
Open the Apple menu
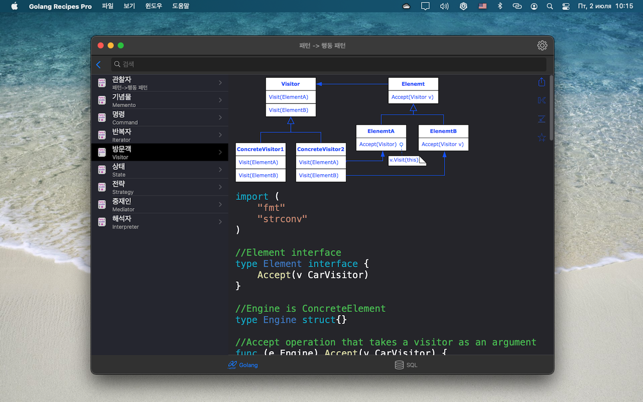coord(14,6)
